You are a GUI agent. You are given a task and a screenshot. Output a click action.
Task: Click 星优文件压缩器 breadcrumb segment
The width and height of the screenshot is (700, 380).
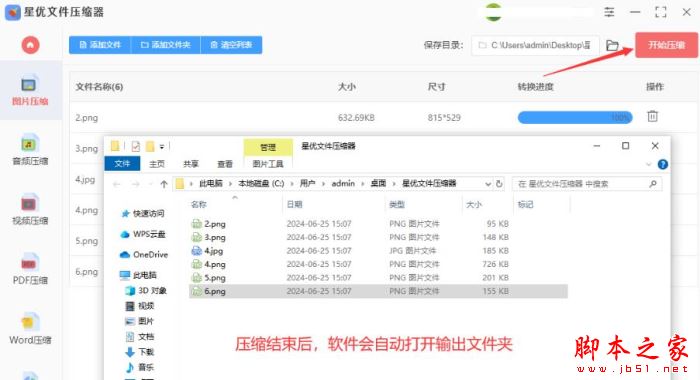[x=429, y=184]
